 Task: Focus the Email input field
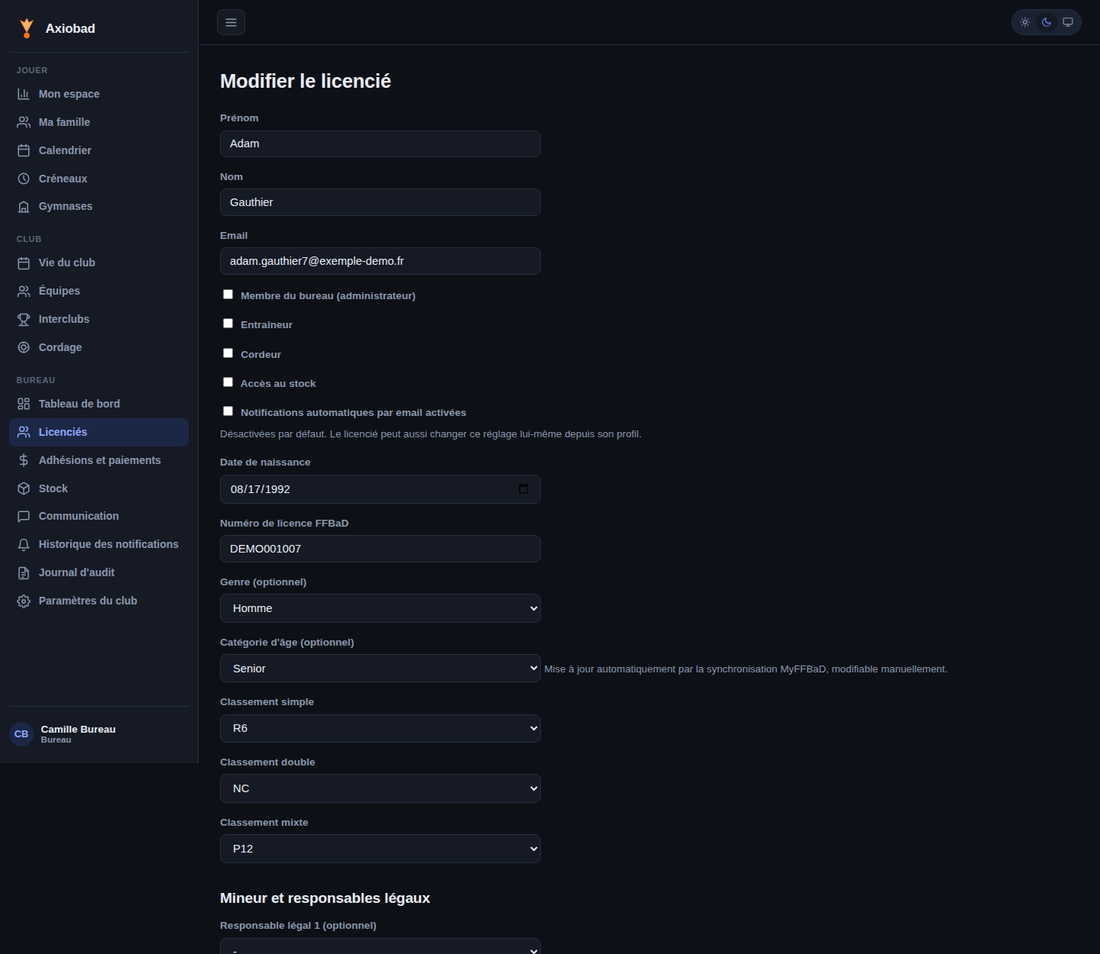pyautogui.click(x=380, y=261)
